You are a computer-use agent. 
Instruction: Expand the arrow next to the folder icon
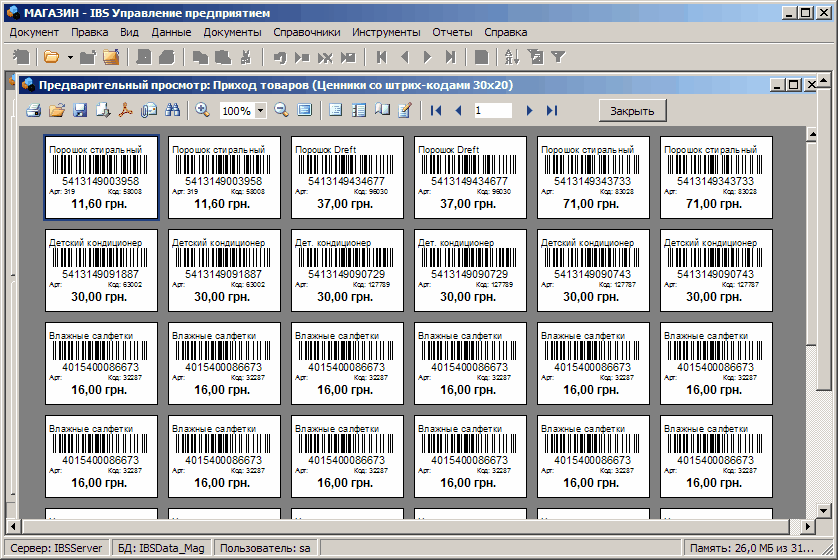point(70,57)
